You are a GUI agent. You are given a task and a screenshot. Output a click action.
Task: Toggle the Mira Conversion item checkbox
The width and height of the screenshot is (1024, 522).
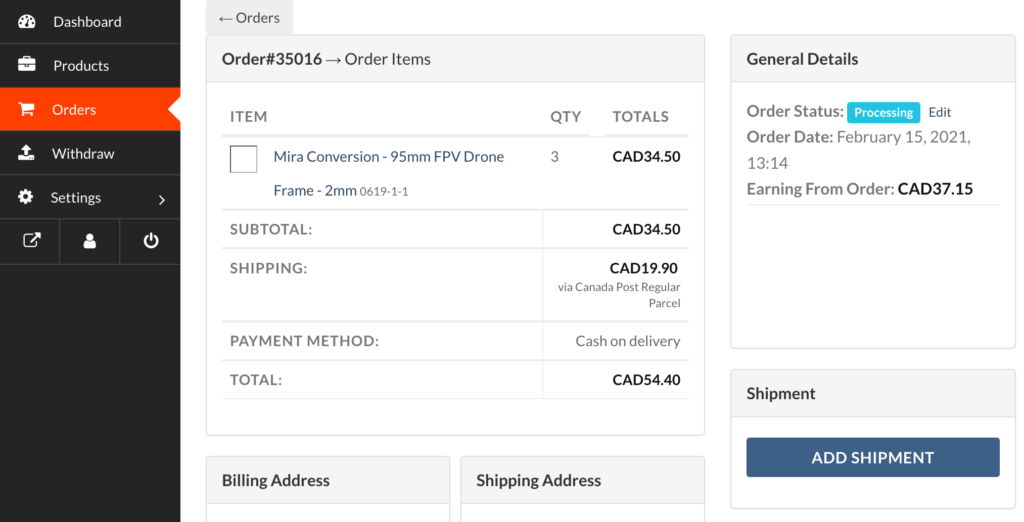pyautogui.click(x=243, y=159)
